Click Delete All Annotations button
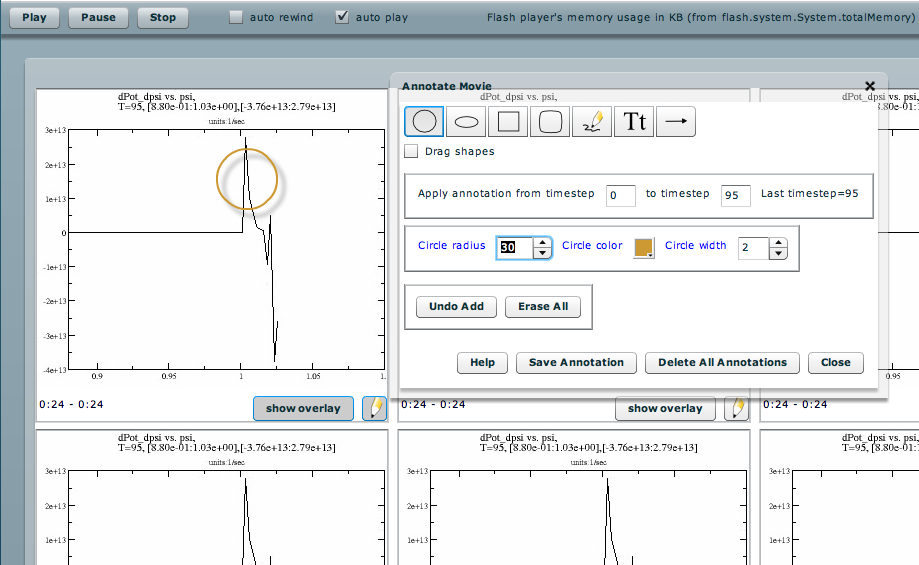The height and width of the screenshot is (565, 919). point(723,363)
